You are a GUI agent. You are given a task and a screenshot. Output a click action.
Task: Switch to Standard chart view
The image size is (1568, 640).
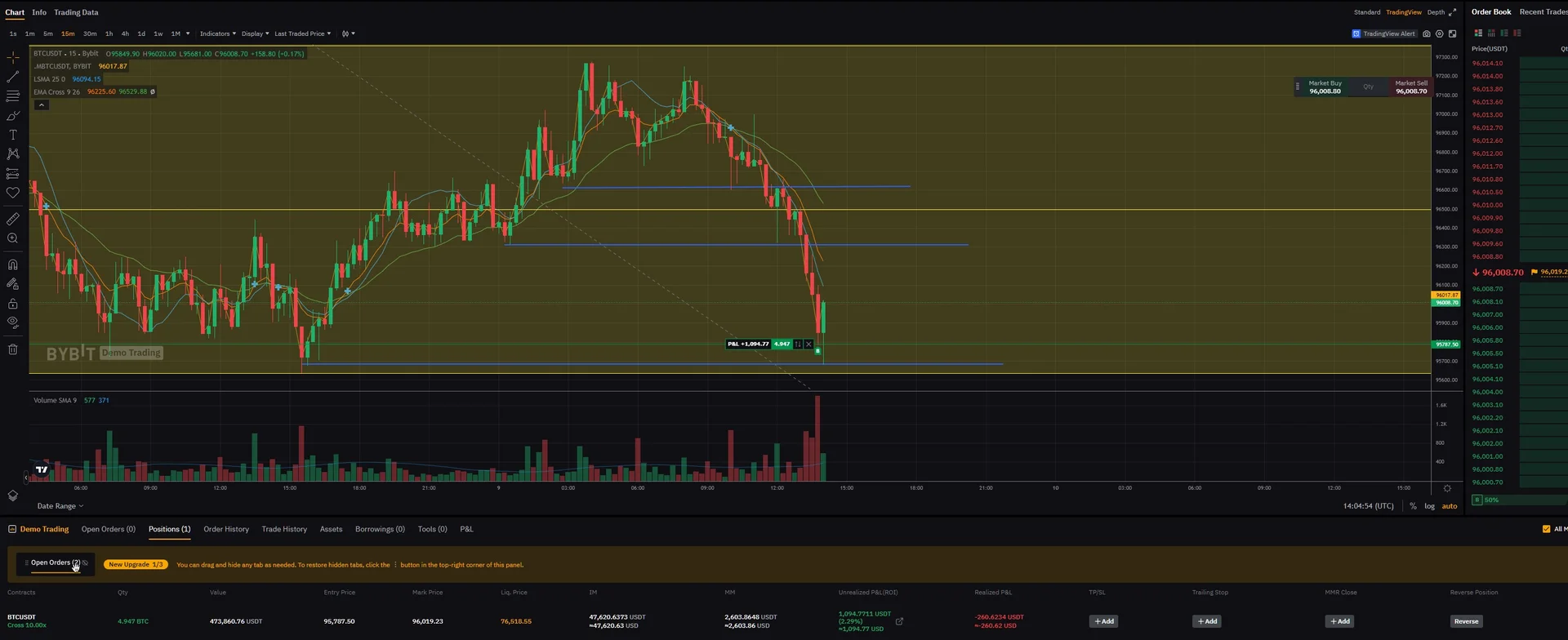point(1367,12)
